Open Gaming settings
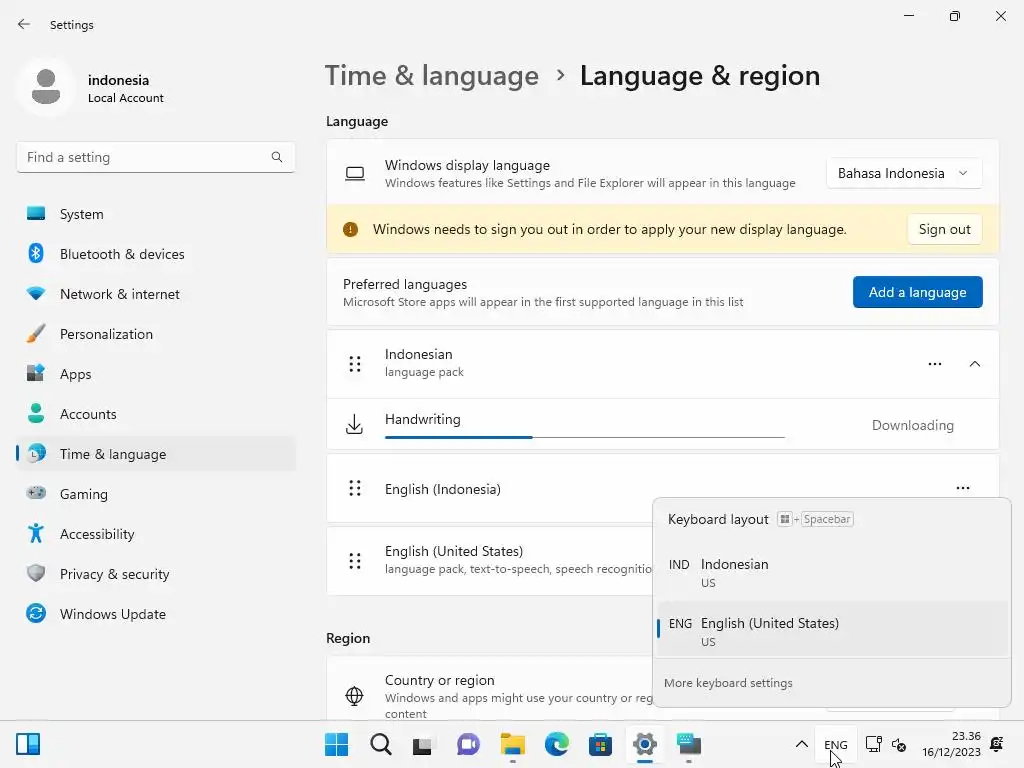 (155, 494)
